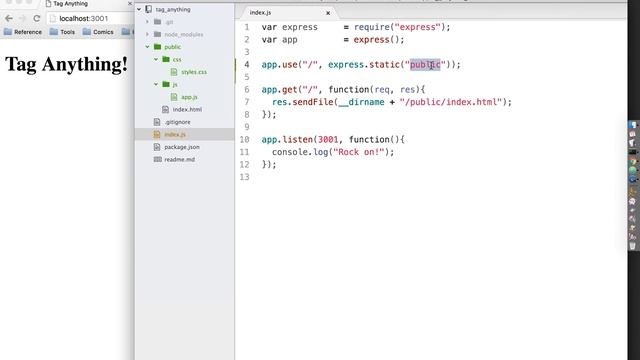Click "/public/index.html" string on line 7

(451, 102)
